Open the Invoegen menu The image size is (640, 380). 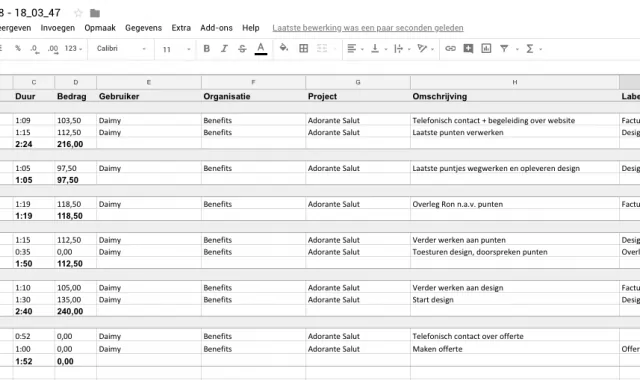[x=58, y=28]
